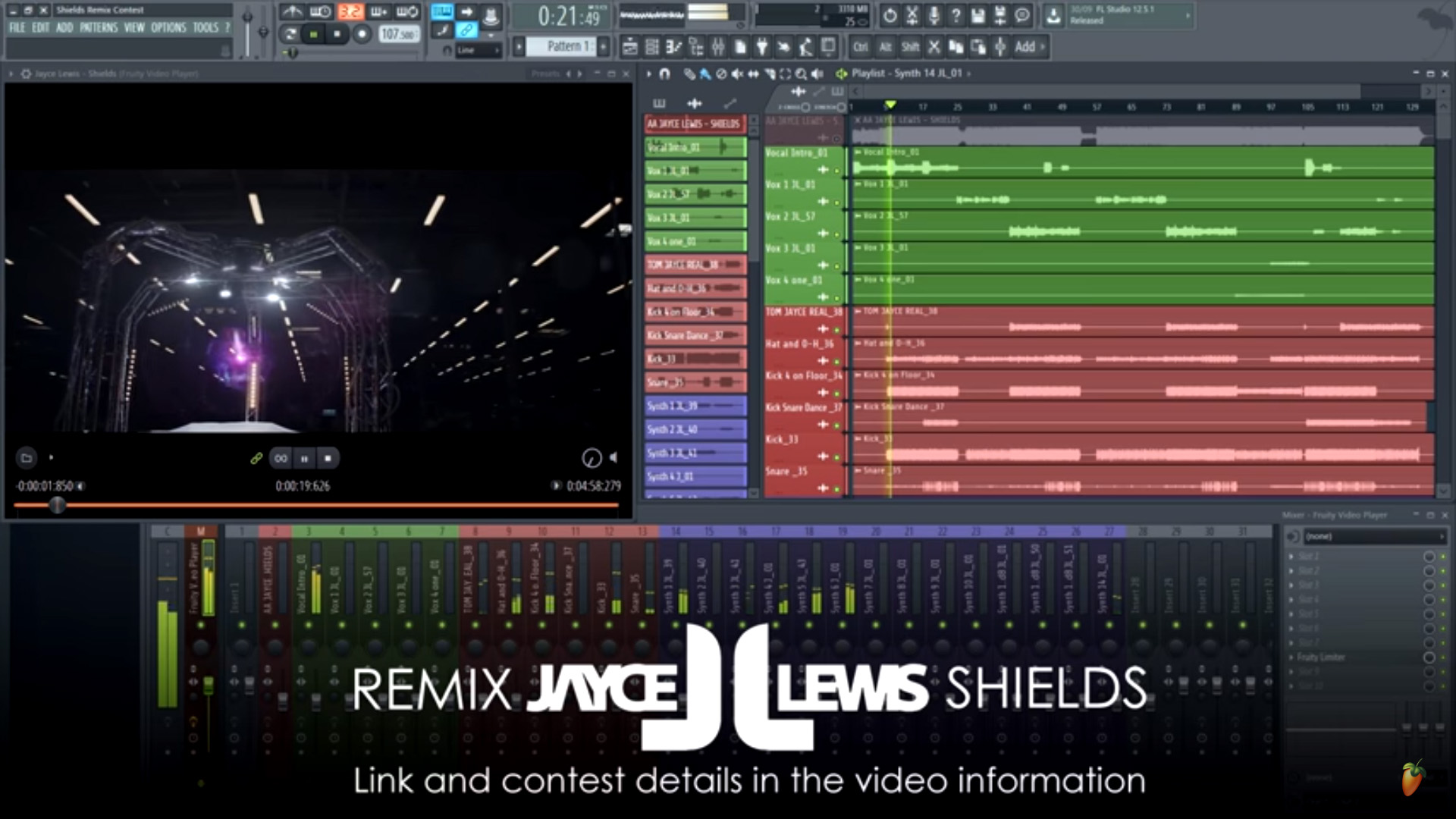The image size is (1456, 819).
Task: Toggle pattern/song mode switch
Action: pos(290,34)
